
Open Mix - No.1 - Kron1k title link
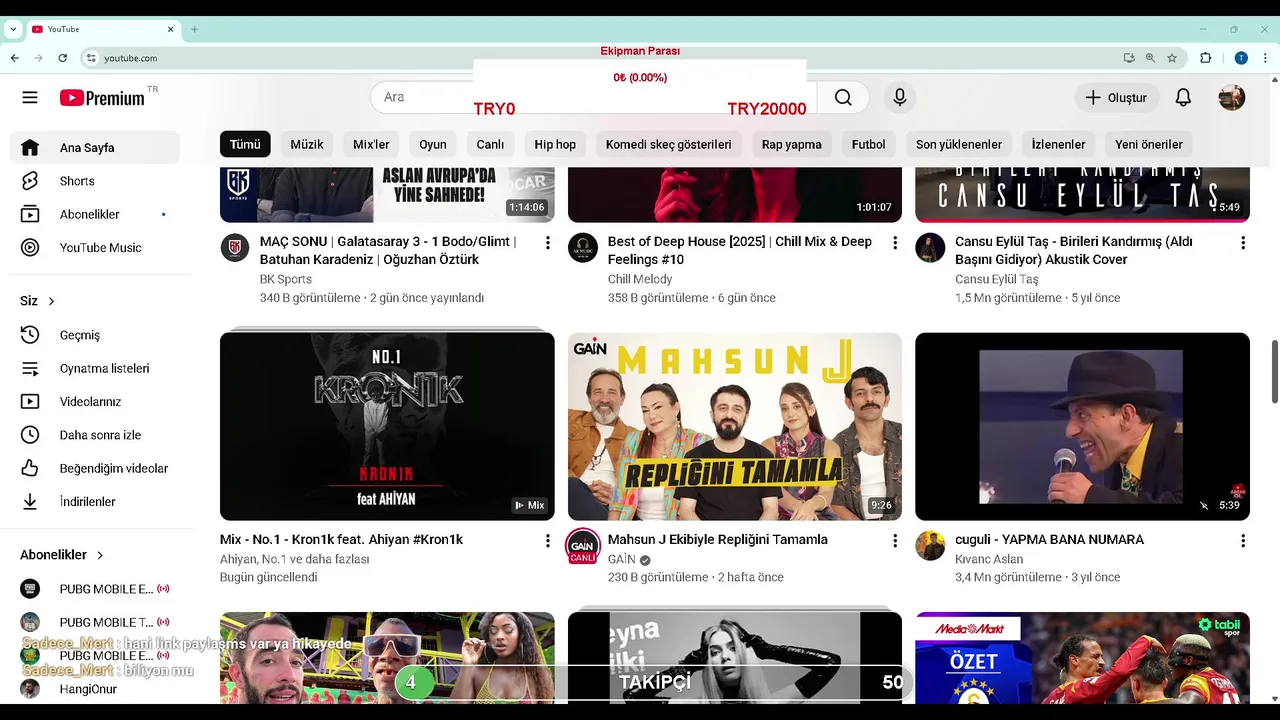pyautogui.click(x=341, y=539)
